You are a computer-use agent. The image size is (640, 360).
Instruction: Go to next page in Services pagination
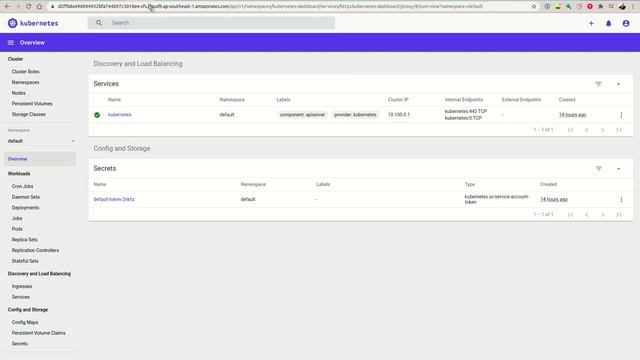tap(602, 130)
